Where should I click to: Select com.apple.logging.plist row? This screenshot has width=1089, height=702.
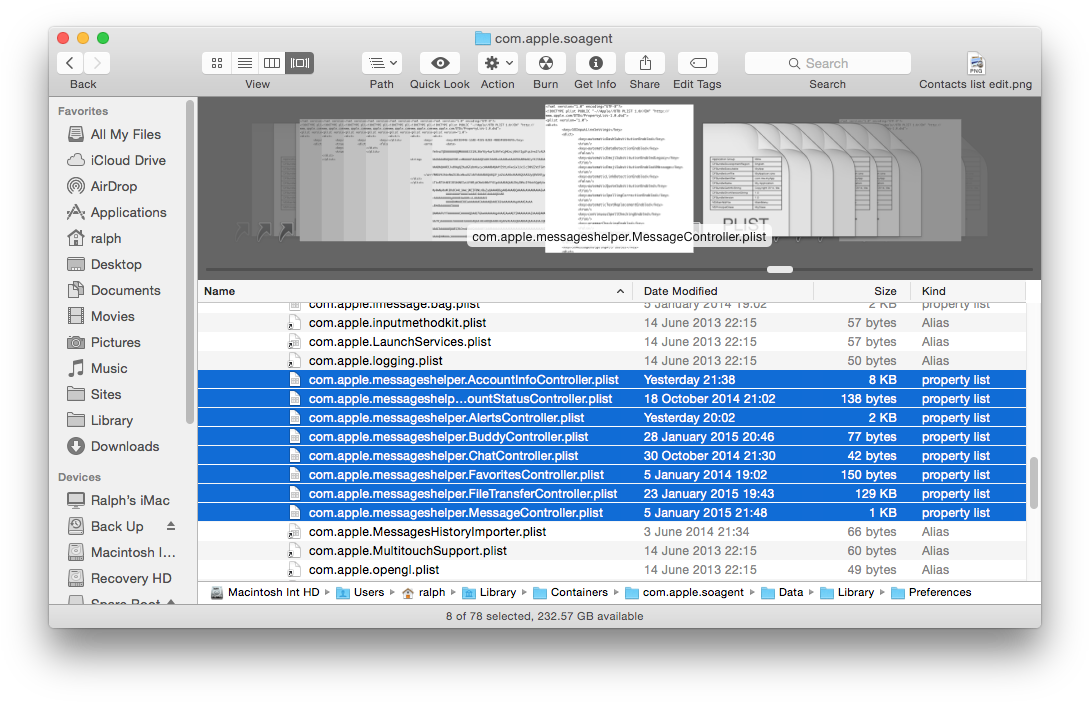tap(611, 361)
